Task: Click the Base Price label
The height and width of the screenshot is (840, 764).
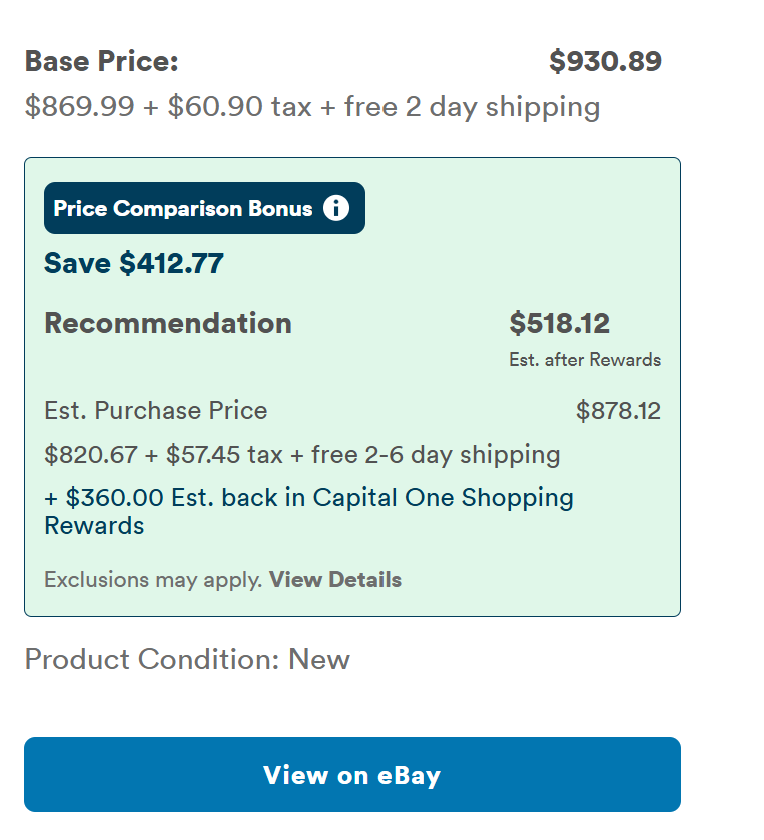Action: pos(101,62)
